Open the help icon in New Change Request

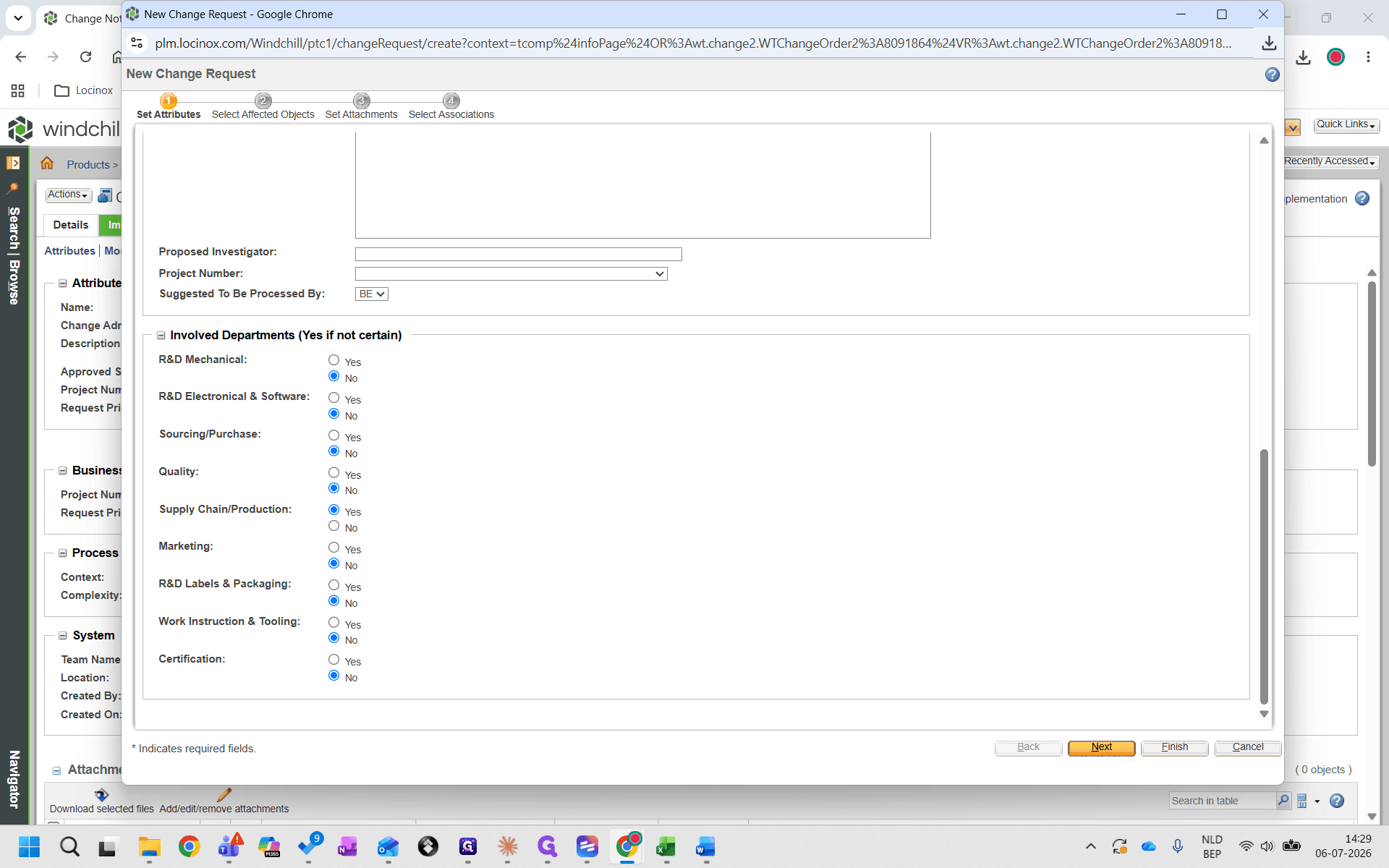1272,75
